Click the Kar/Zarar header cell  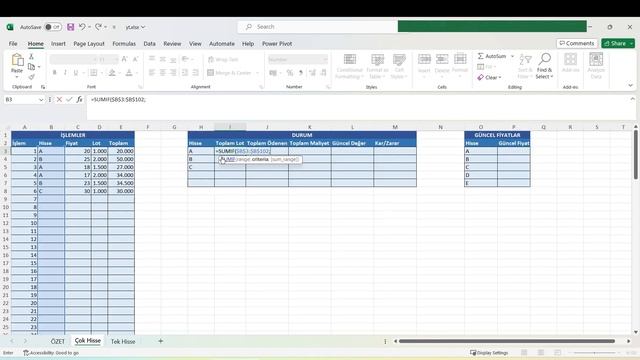[x=395, y=143]
